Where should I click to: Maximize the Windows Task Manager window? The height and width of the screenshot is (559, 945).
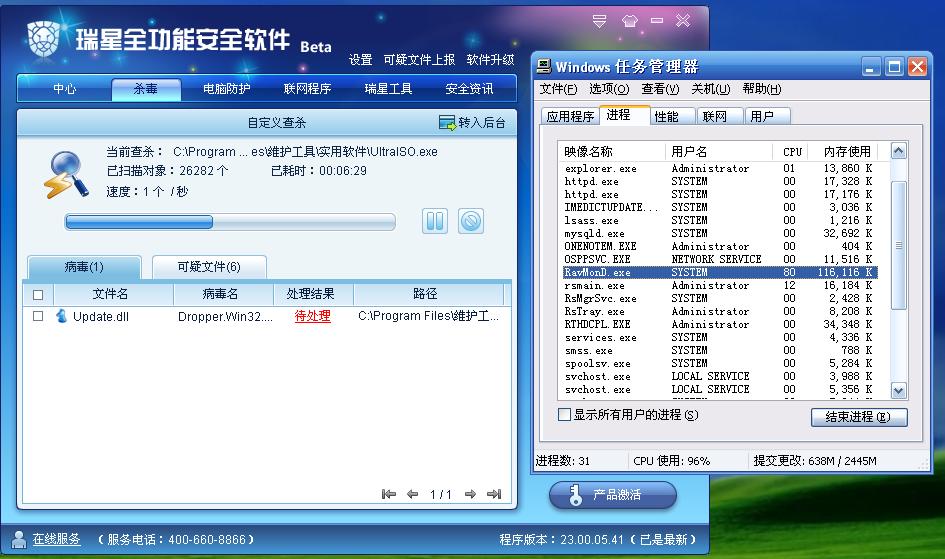tap(894, 66)
